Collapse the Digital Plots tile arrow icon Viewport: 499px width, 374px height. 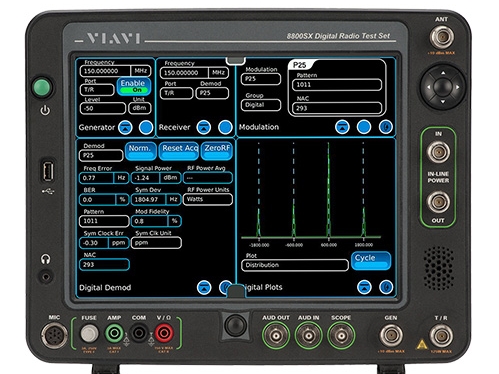pyautogui.click(x=364, y=287)
